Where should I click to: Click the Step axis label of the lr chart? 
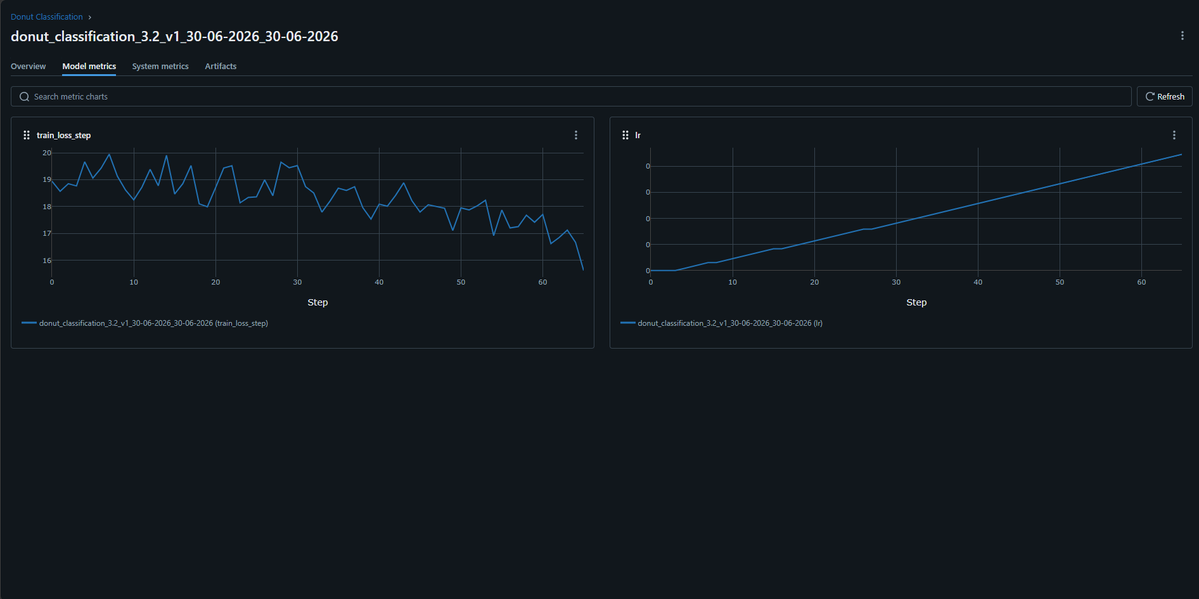coord(916,302)
